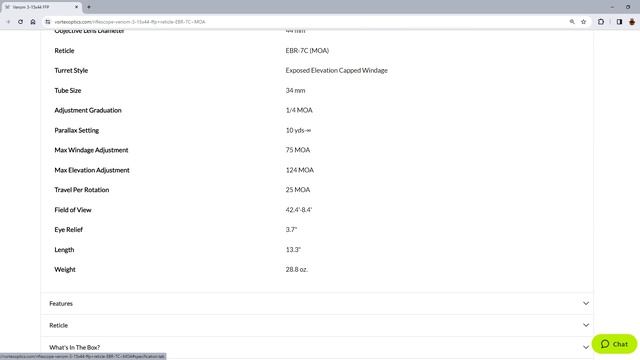
Task: Open the side panel icon
Action: pos(619,22)
